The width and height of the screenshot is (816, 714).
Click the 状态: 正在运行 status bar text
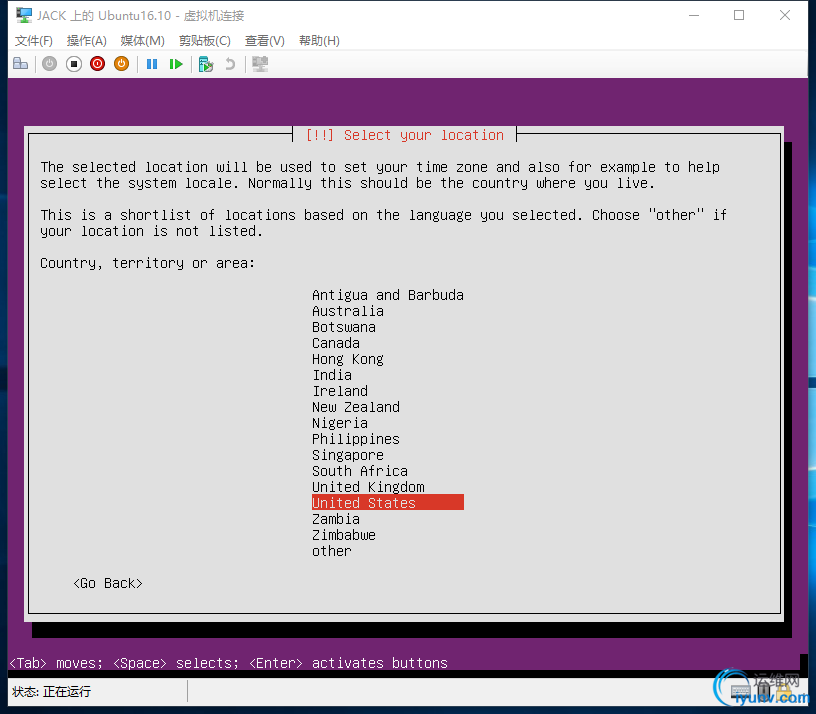tap(51, 692)
